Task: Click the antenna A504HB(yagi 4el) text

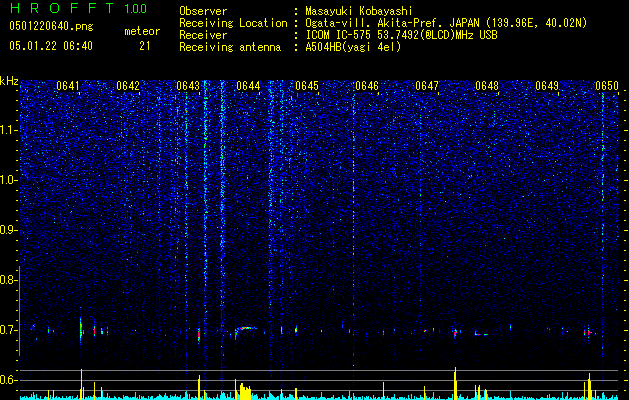Action: click(353, 47)
